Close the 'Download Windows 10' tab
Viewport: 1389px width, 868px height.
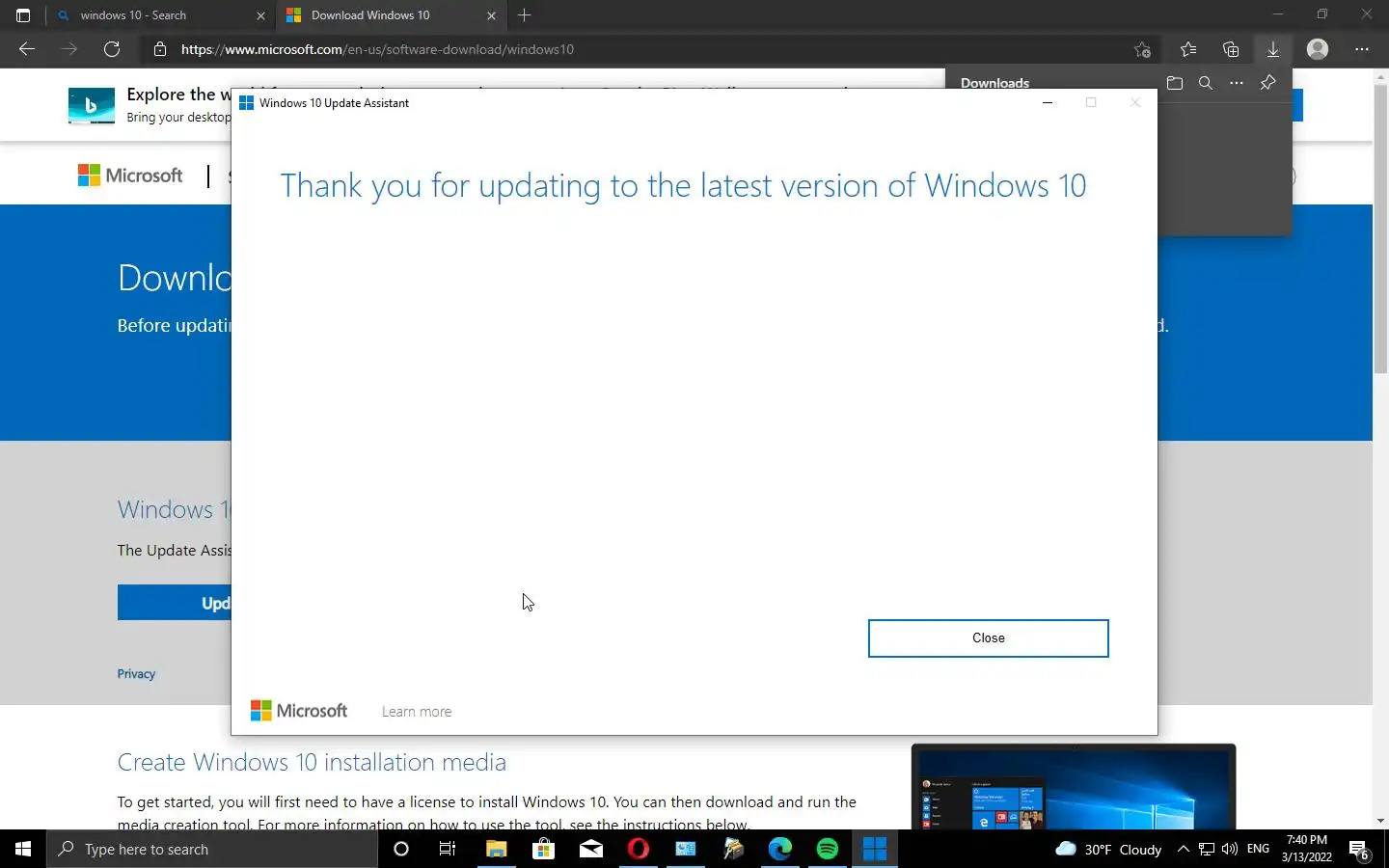coord(491,15)
